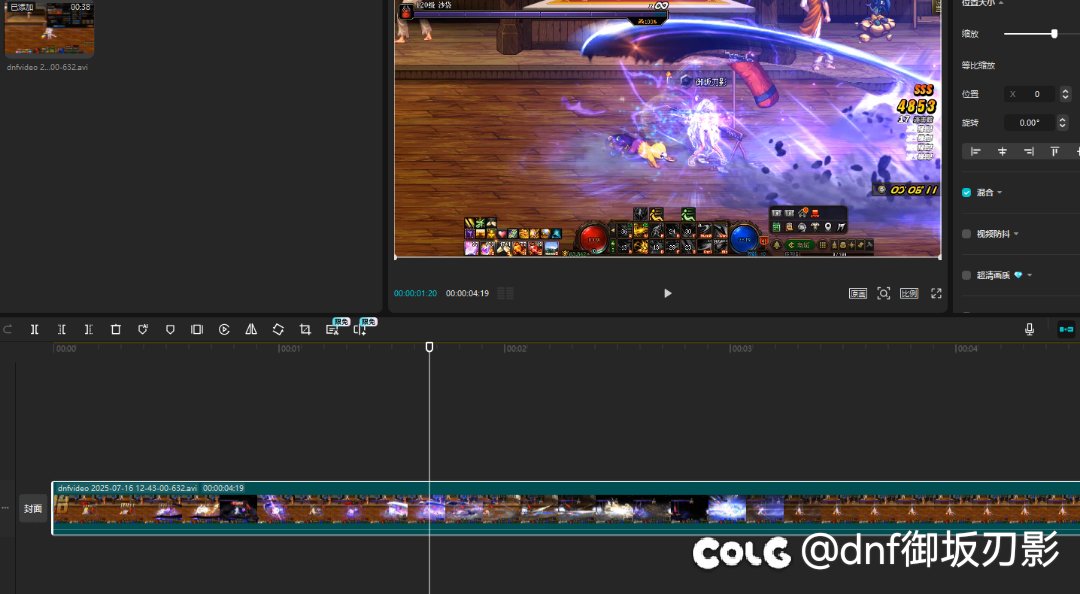The height and width of the screenshot is (594, 1080).
Task: Click the subtitle removal tool with 限免 badge
Action: [x=333, y=329]
